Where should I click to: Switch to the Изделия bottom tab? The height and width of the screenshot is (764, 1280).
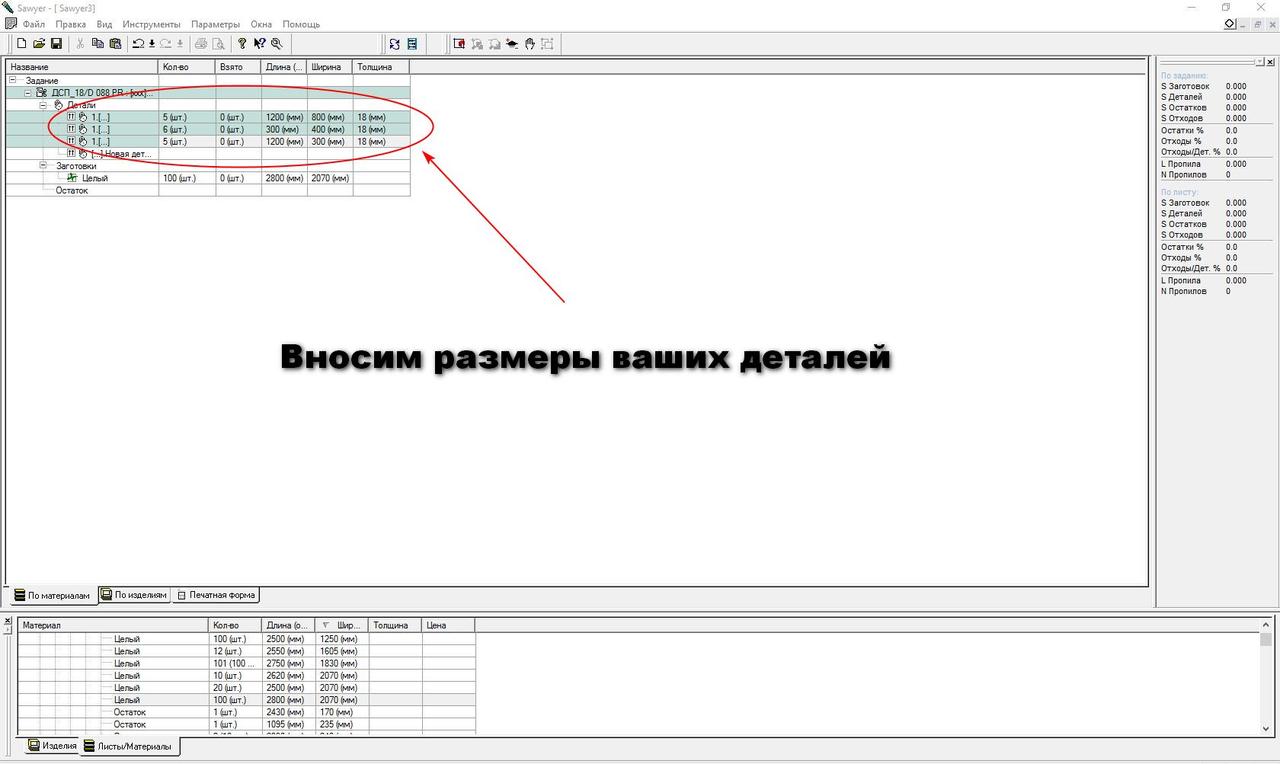(x=52, y=746)
